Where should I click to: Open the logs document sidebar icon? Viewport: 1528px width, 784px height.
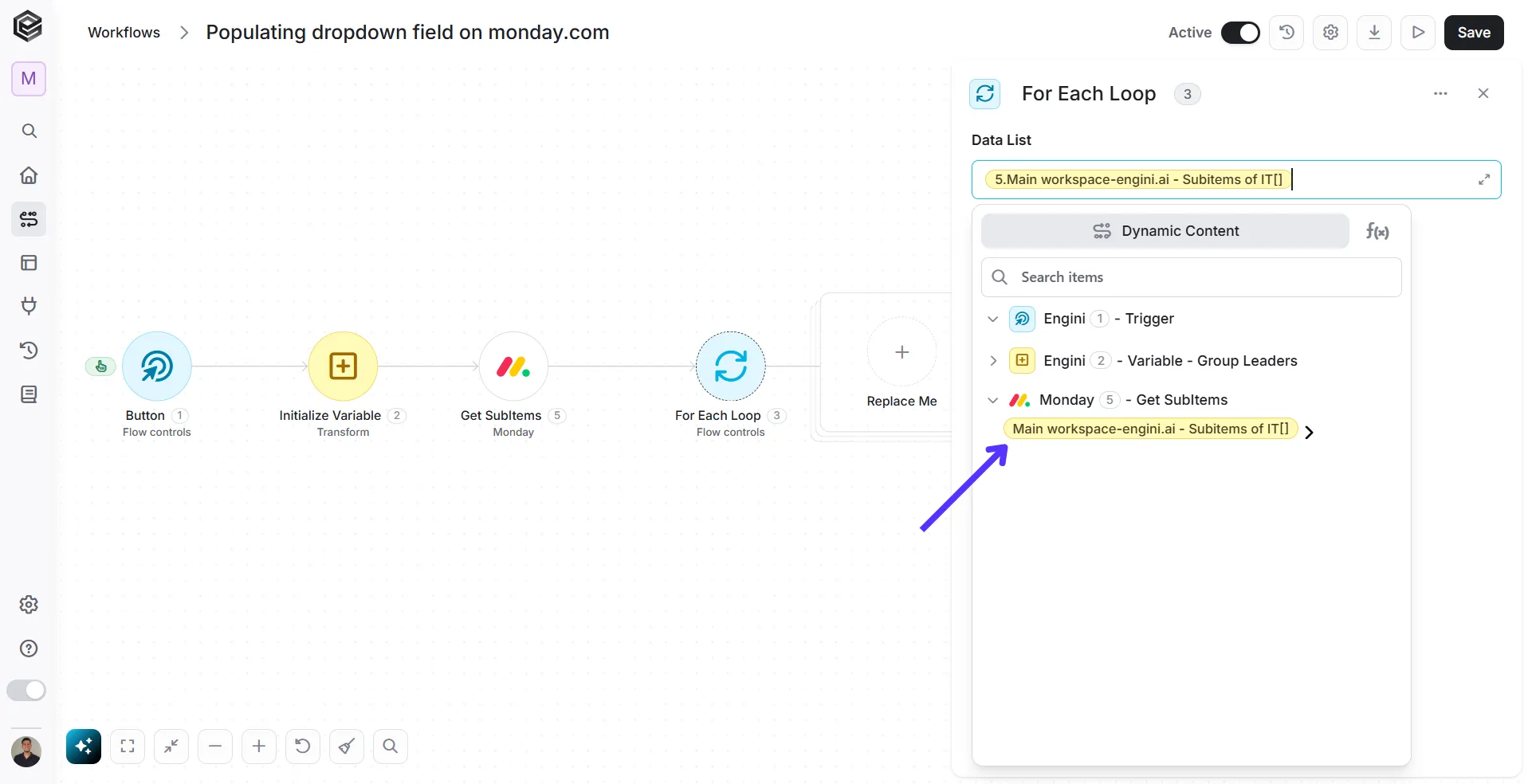[29, 394]
